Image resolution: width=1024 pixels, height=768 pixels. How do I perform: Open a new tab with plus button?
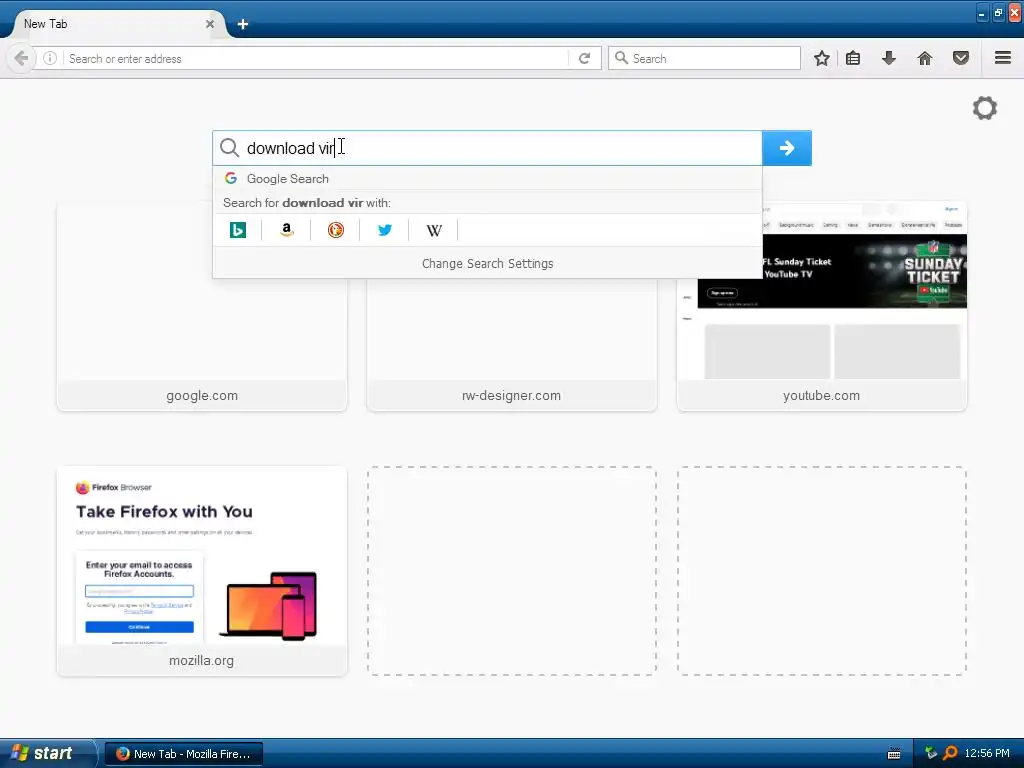click(243, 24)
